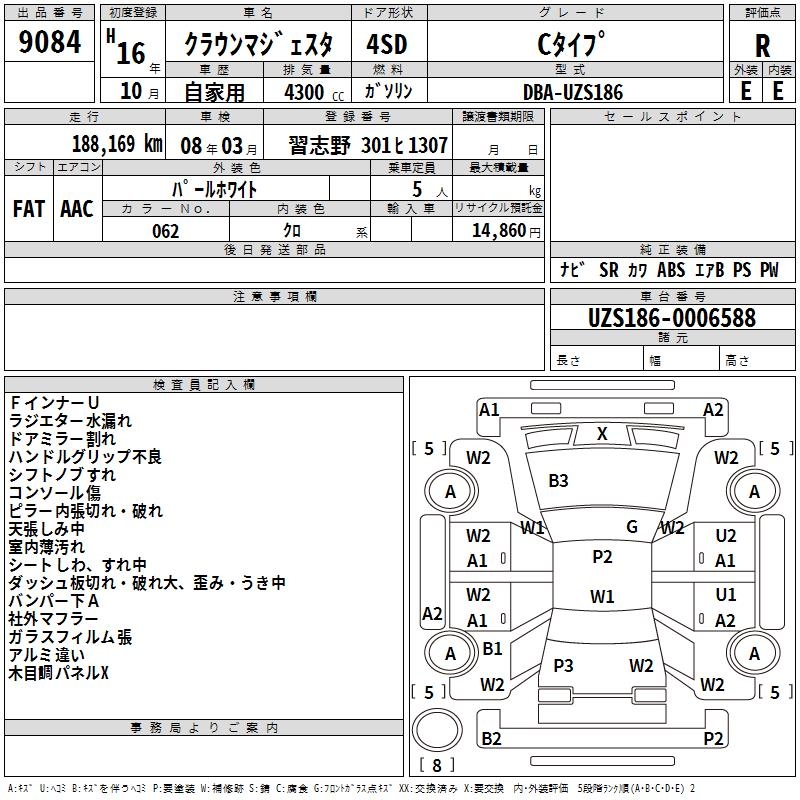Click lot number 9084
The image size is (800, 800).
49,42
